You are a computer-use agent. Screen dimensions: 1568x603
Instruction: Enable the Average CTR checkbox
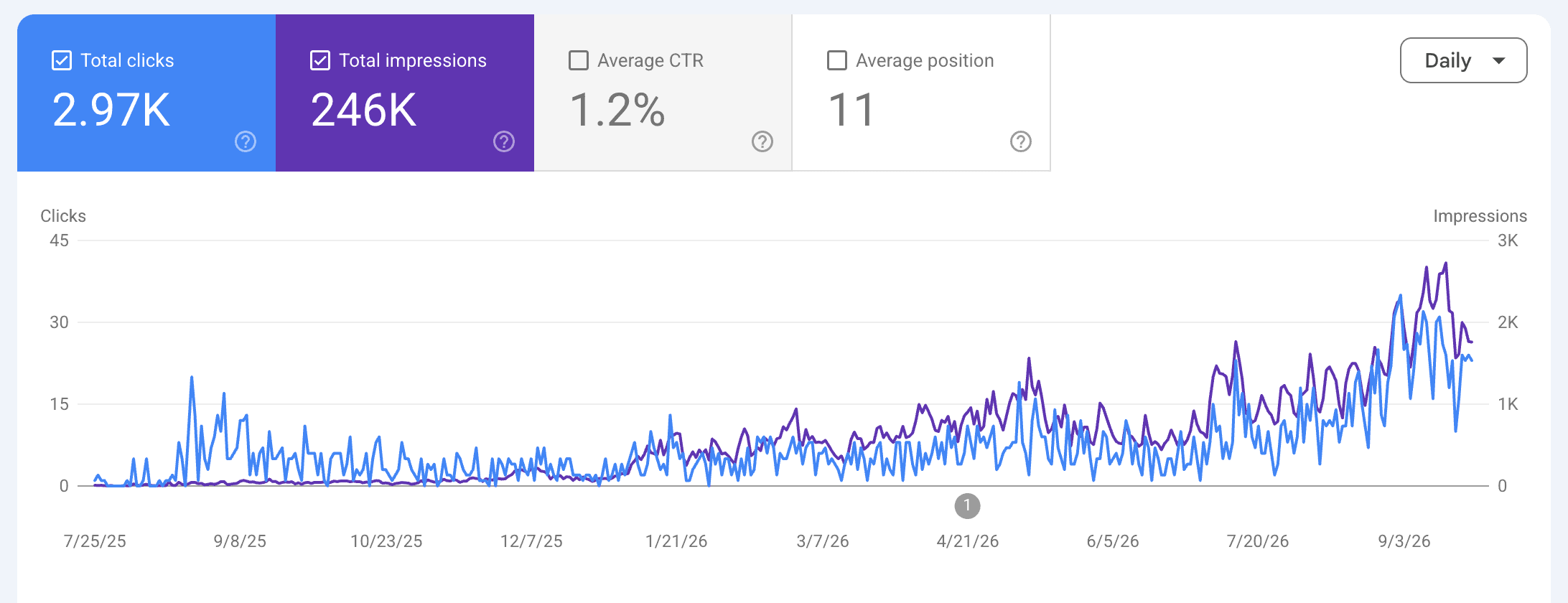[x=579, y=60]
